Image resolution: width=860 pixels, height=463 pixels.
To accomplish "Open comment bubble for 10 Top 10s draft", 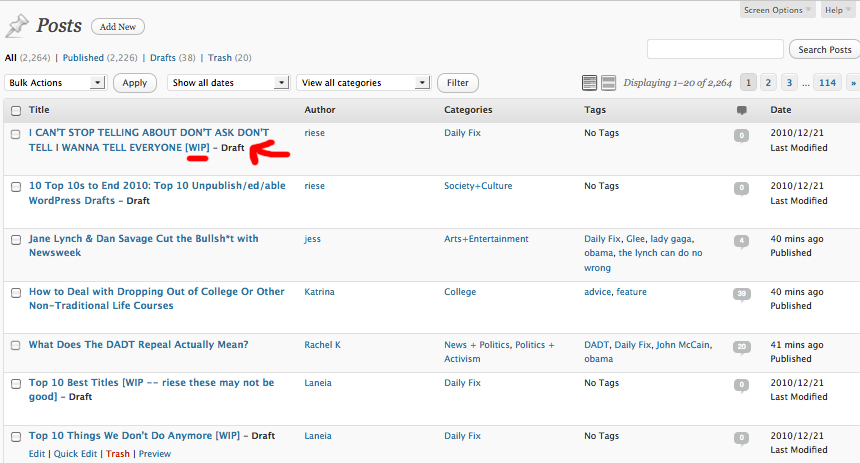I will coord(741,188).
